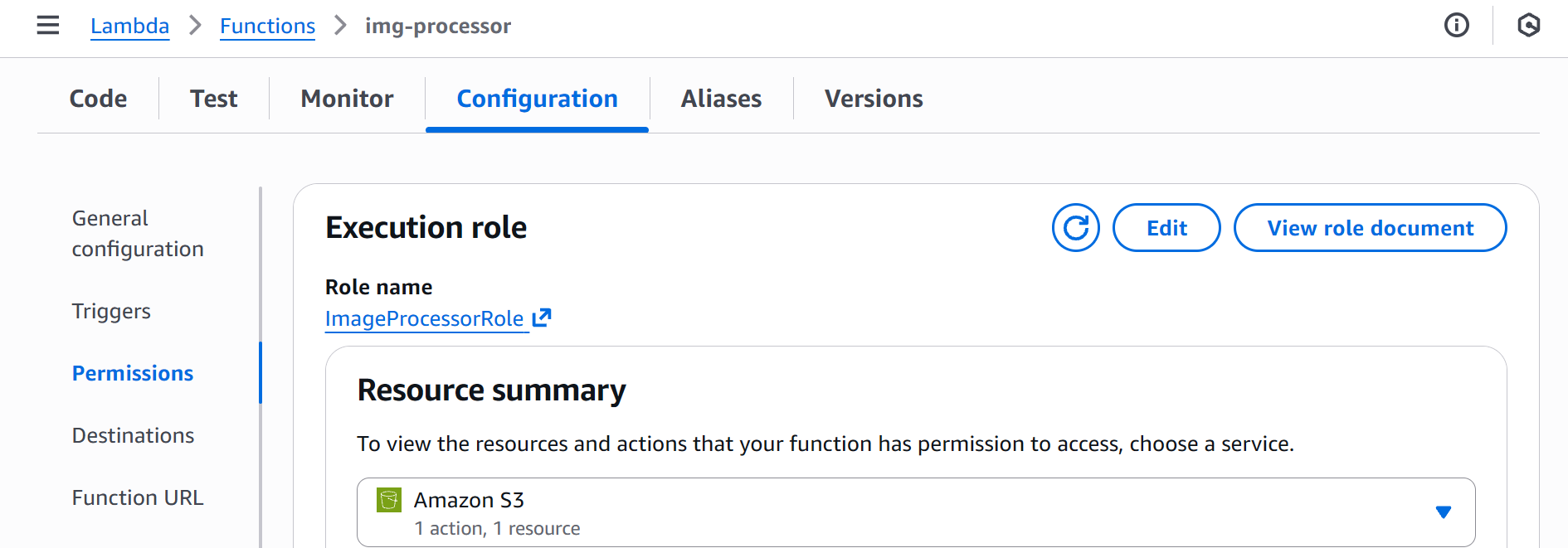
Task: Open ImageProcessorRole via external link icon
Action: point(542,318)
